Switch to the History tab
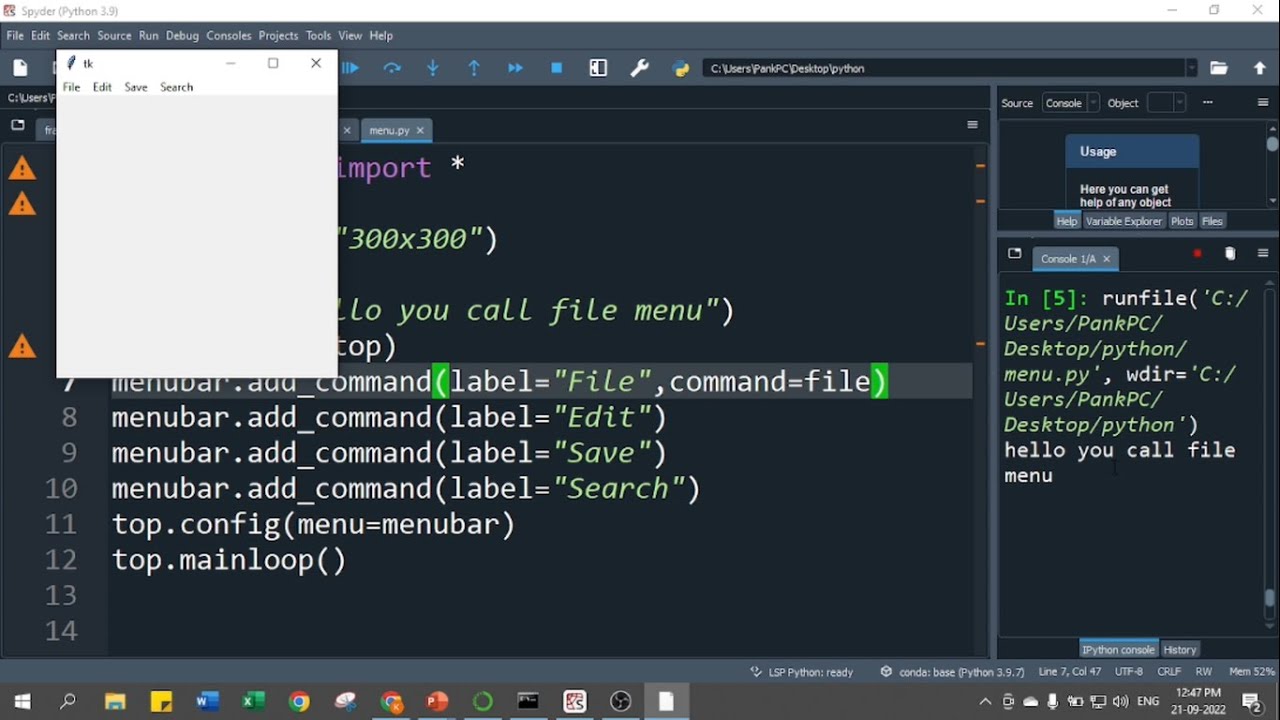The width and height of the screenshot is (1280, 720). point(1180,649)
